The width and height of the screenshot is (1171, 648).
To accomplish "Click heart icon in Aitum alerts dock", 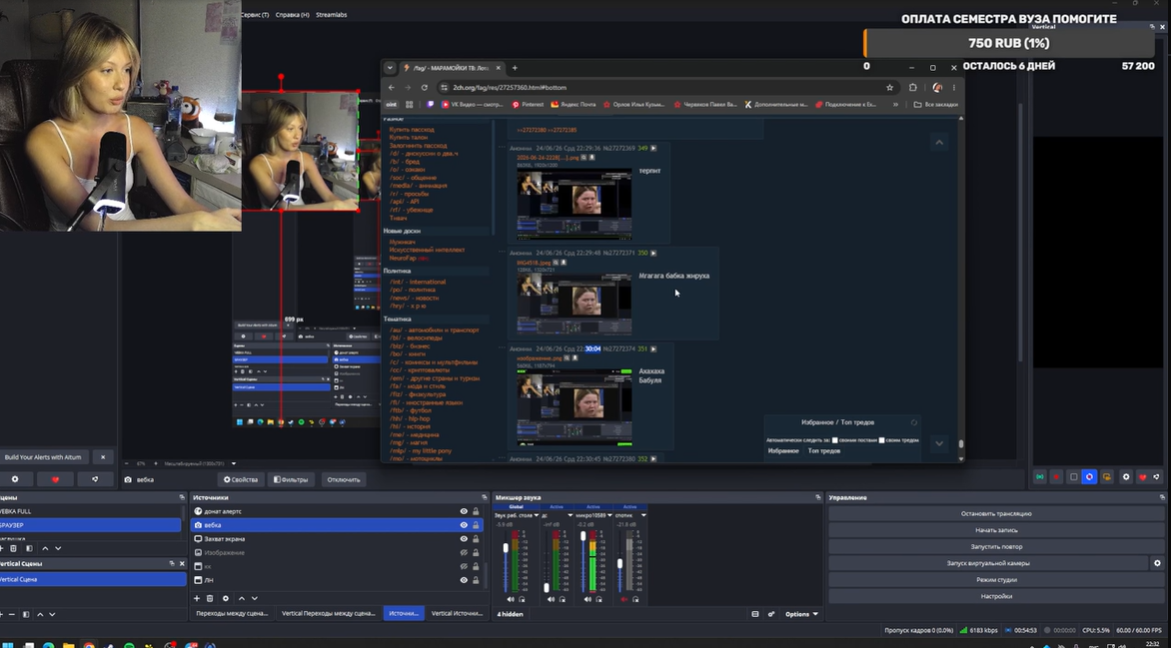I will click(55, 479).
